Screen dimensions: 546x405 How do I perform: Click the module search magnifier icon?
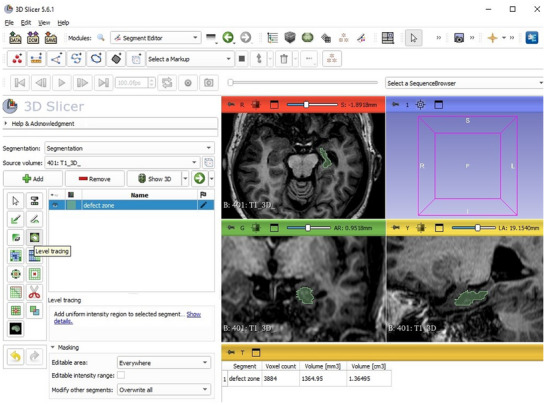[101, 38]
